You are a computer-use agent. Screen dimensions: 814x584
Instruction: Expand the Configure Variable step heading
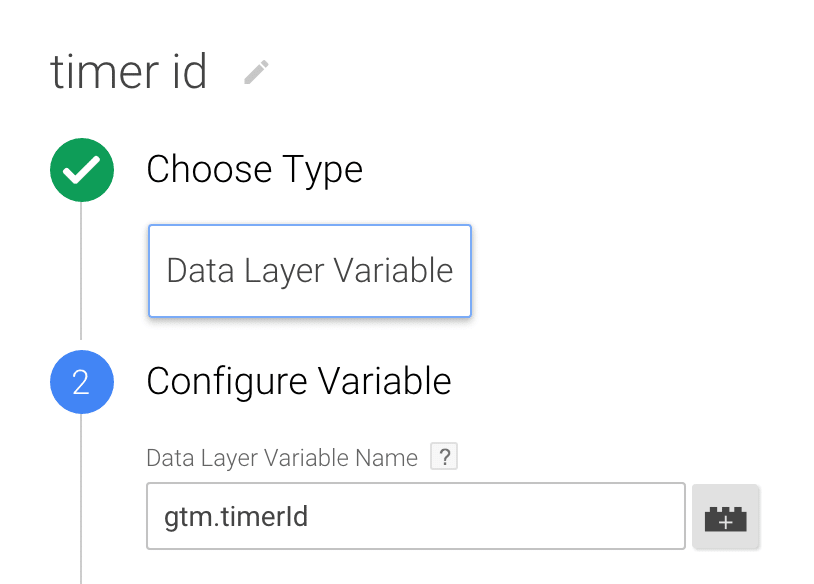(x=299, y=382)
